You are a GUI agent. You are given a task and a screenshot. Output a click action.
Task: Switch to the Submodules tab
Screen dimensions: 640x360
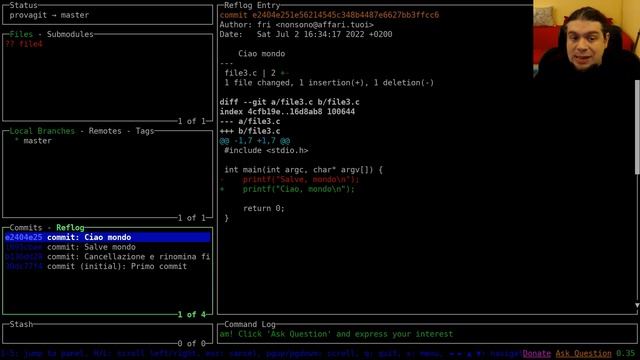coord(70,34)
